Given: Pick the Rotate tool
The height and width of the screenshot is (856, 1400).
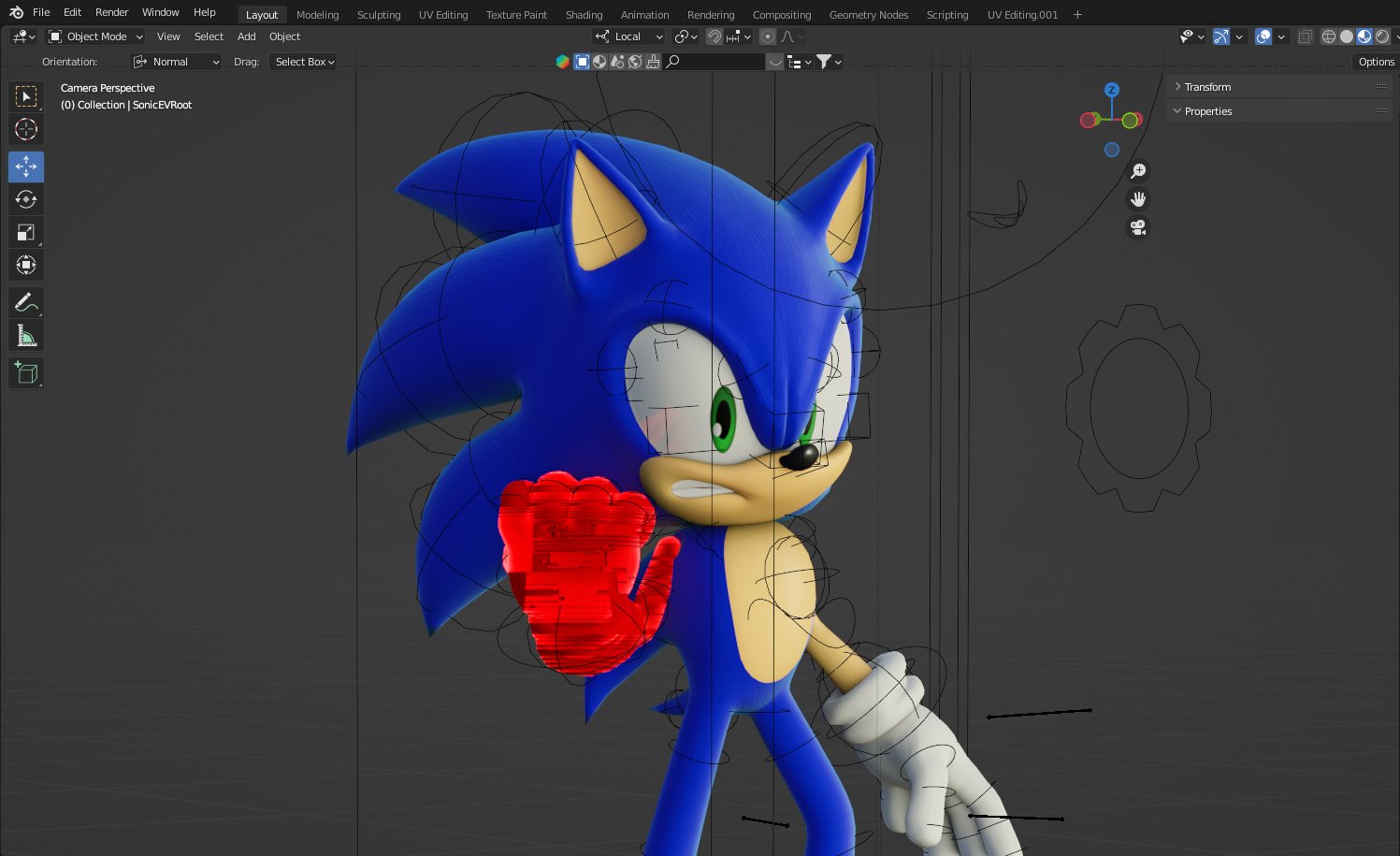Looking at the screenshot, I should click(x=26, y=199).
